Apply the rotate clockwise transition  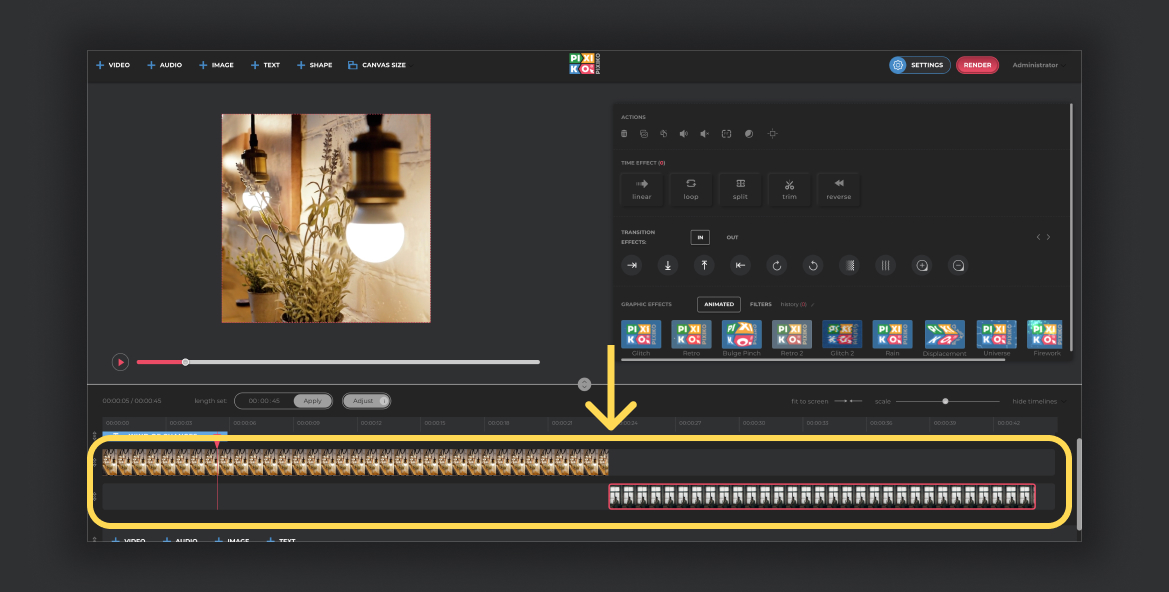tap(777, 265)
